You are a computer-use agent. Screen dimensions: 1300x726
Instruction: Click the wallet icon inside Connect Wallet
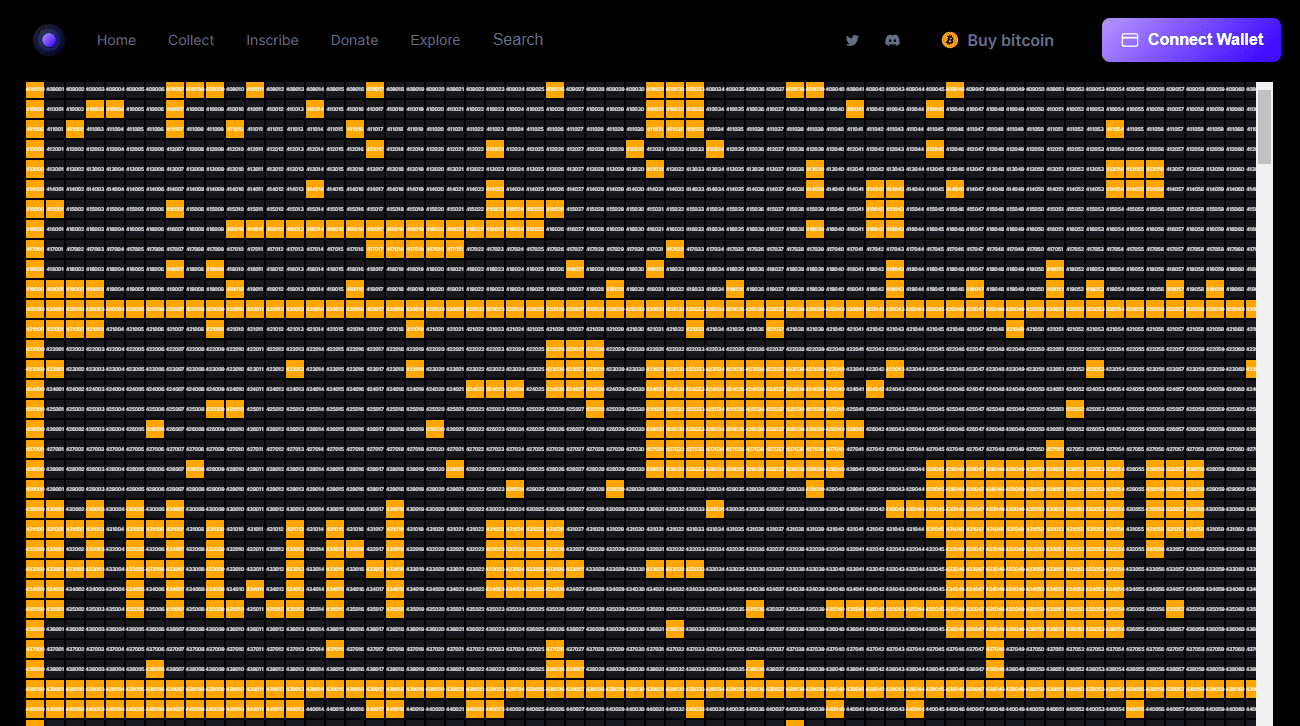[1131, 39]
